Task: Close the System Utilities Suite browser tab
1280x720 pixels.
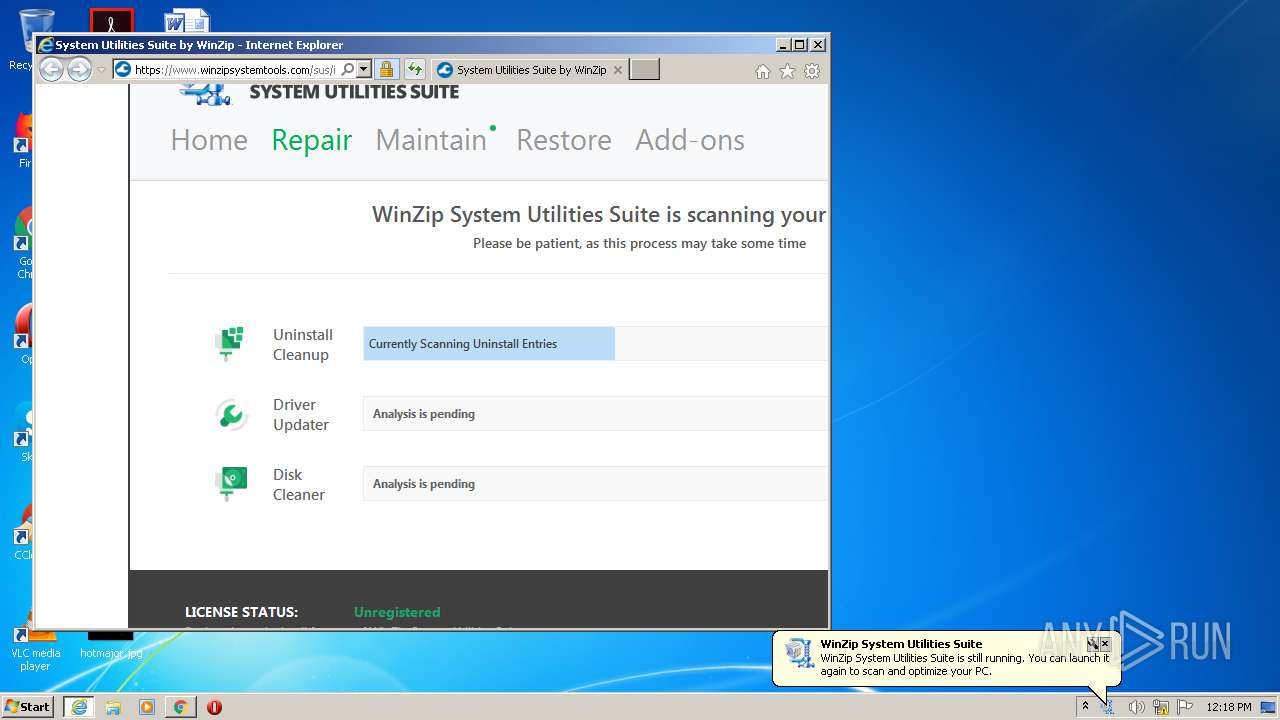Action: coord(618,70)
